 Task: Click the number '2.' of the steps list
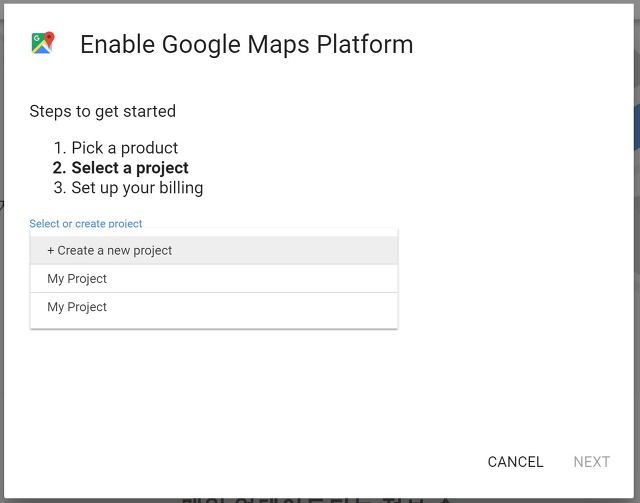(x=60, y=168)
